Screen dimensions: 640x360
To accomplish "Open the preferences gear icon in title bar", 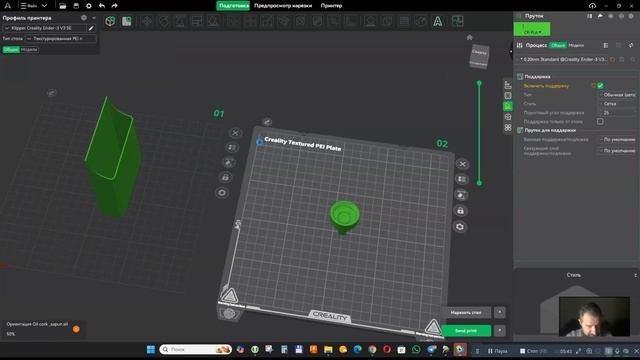I will pos(89,6).
